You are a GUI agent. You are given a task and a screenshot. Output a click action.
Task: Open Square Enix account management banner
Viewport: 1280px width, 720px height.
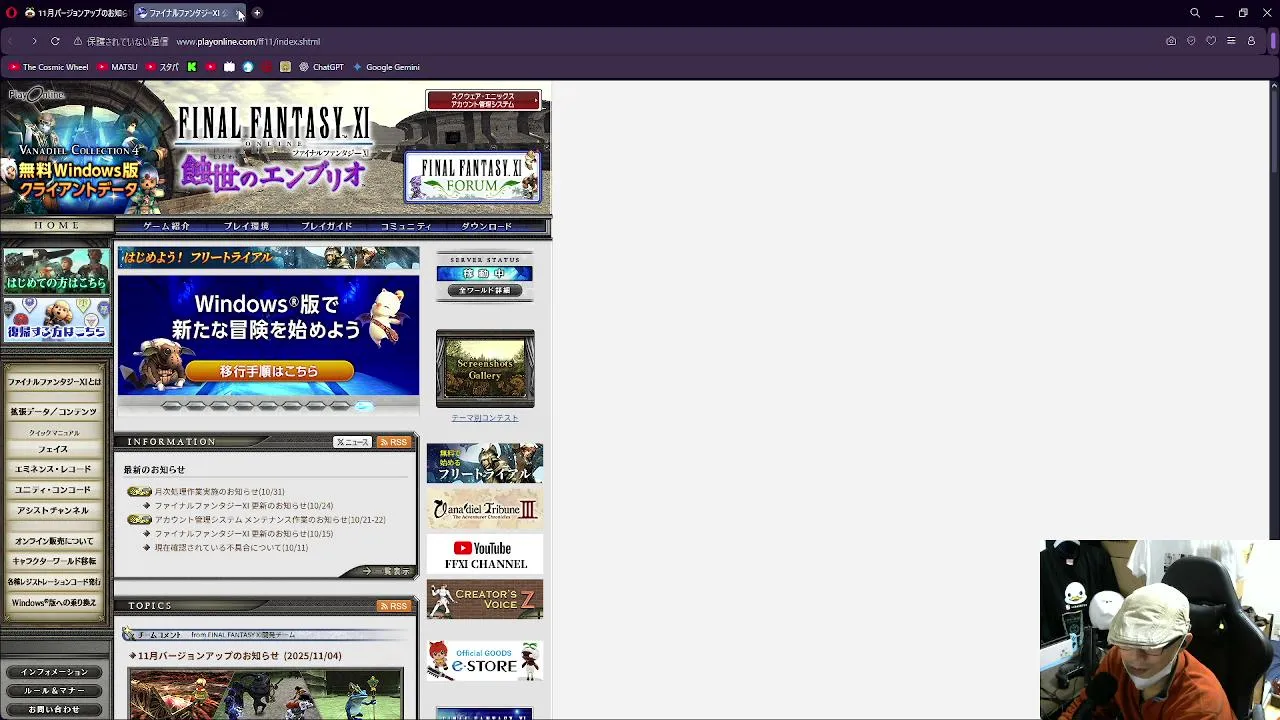point(483,100)
